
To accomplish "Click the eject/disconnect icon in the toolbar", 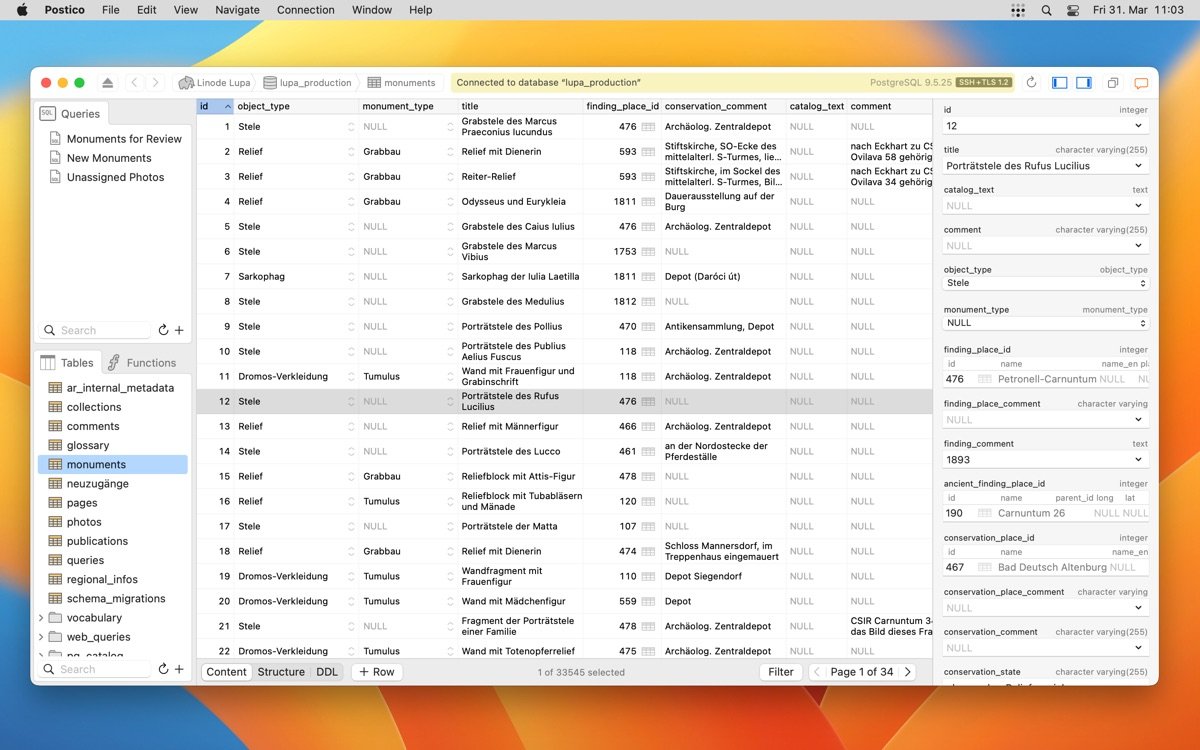I will tap(108, 83).
